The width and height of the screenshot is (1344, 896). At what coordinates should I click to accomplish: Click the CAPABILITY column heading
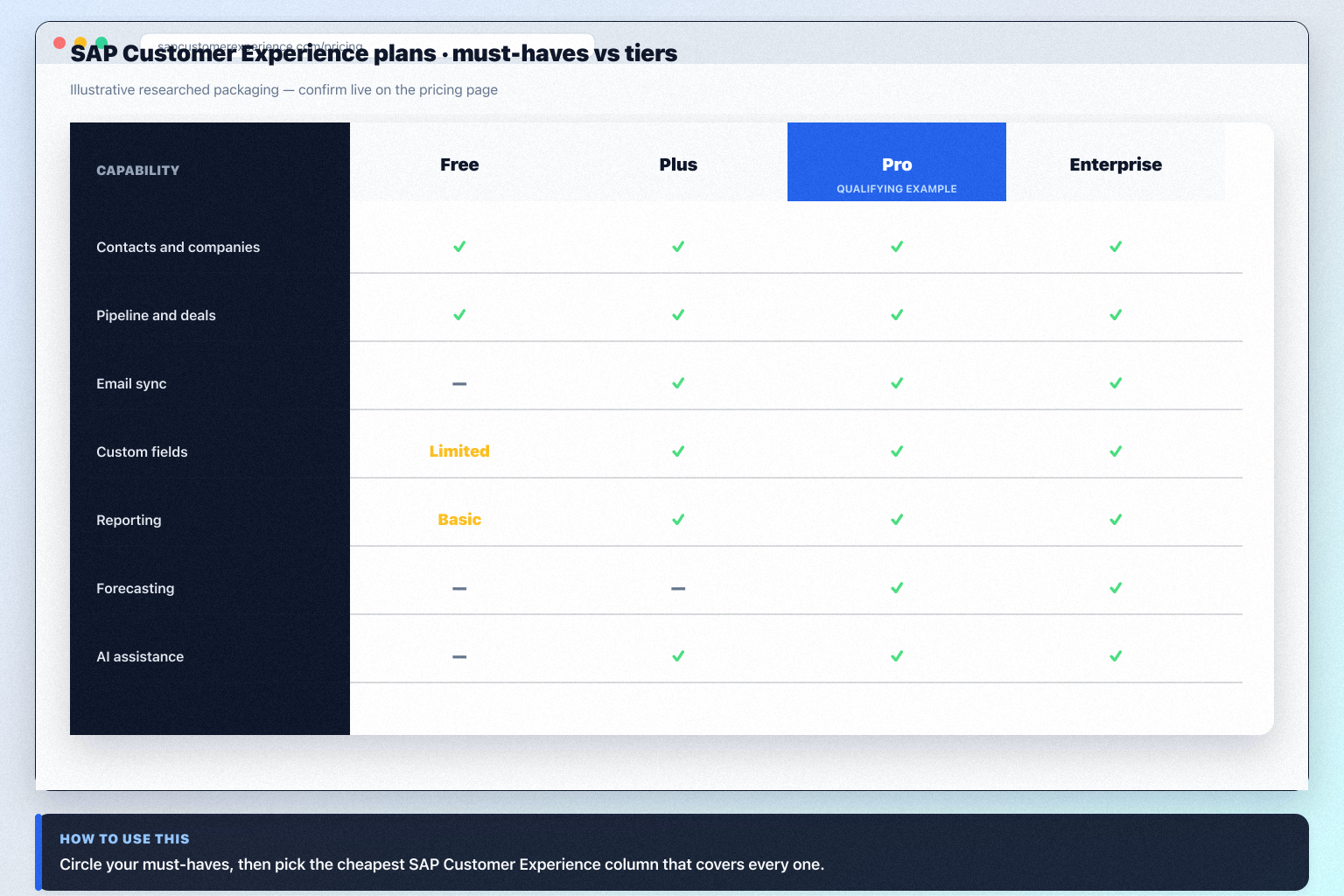coord(138,171)
